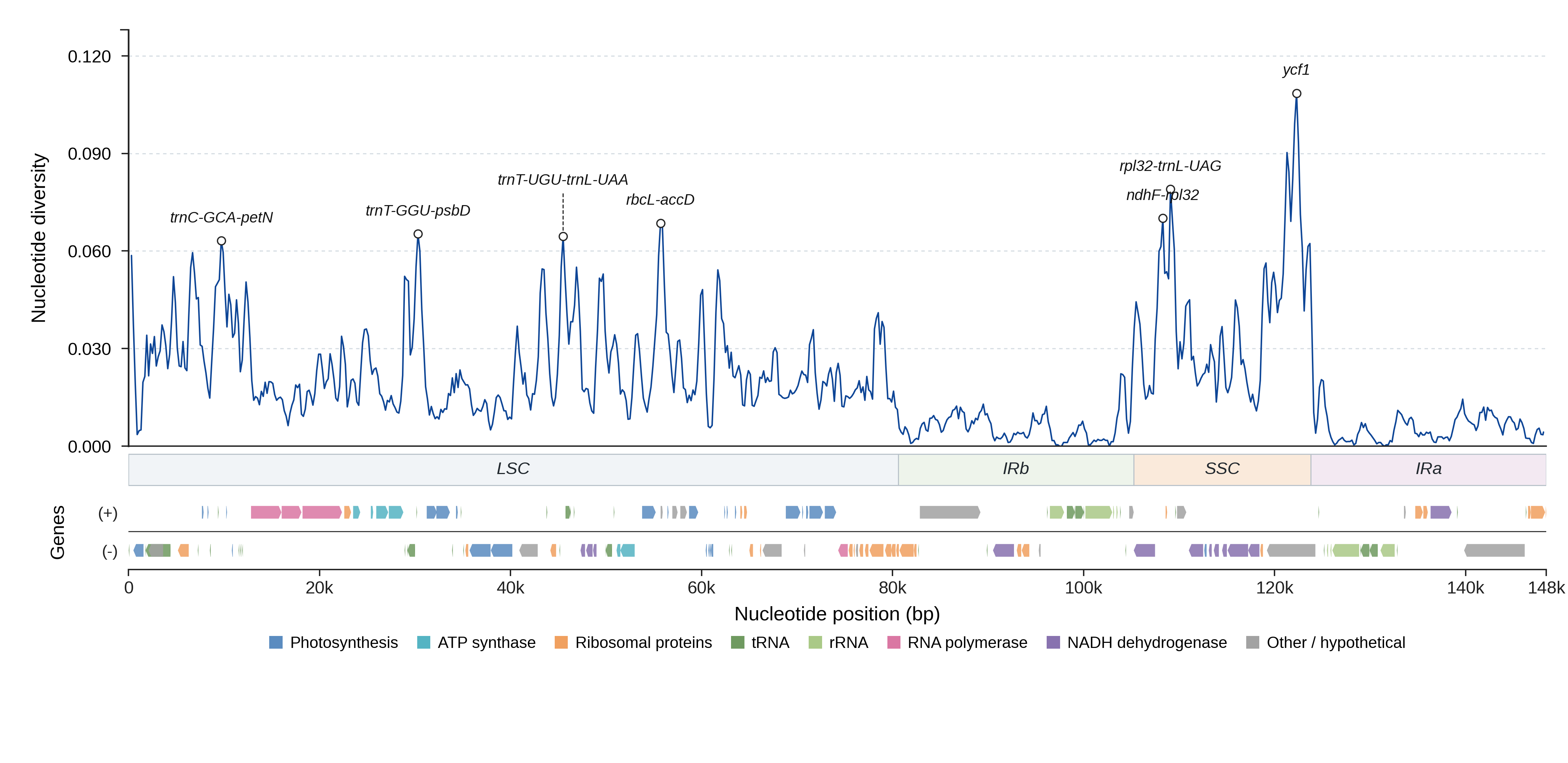Click the rbcL-accD peak marker circle
This screenshot has height=763, width=1568.
pos(660,224)
